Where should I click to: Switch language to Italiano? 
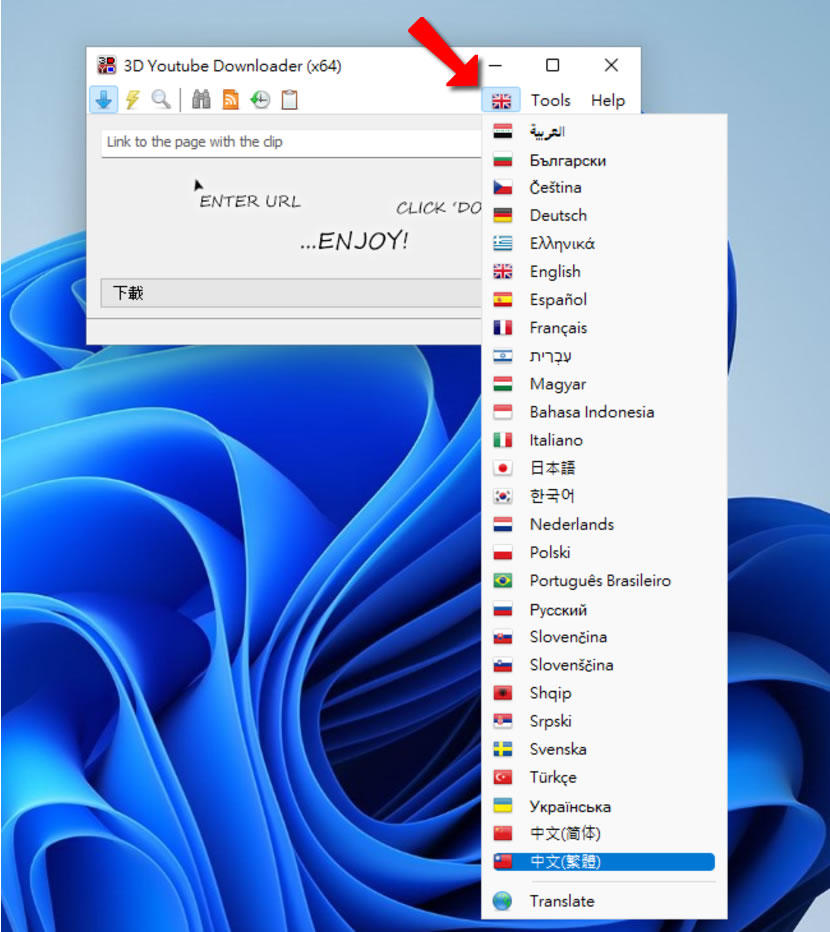tap(604, 440)
